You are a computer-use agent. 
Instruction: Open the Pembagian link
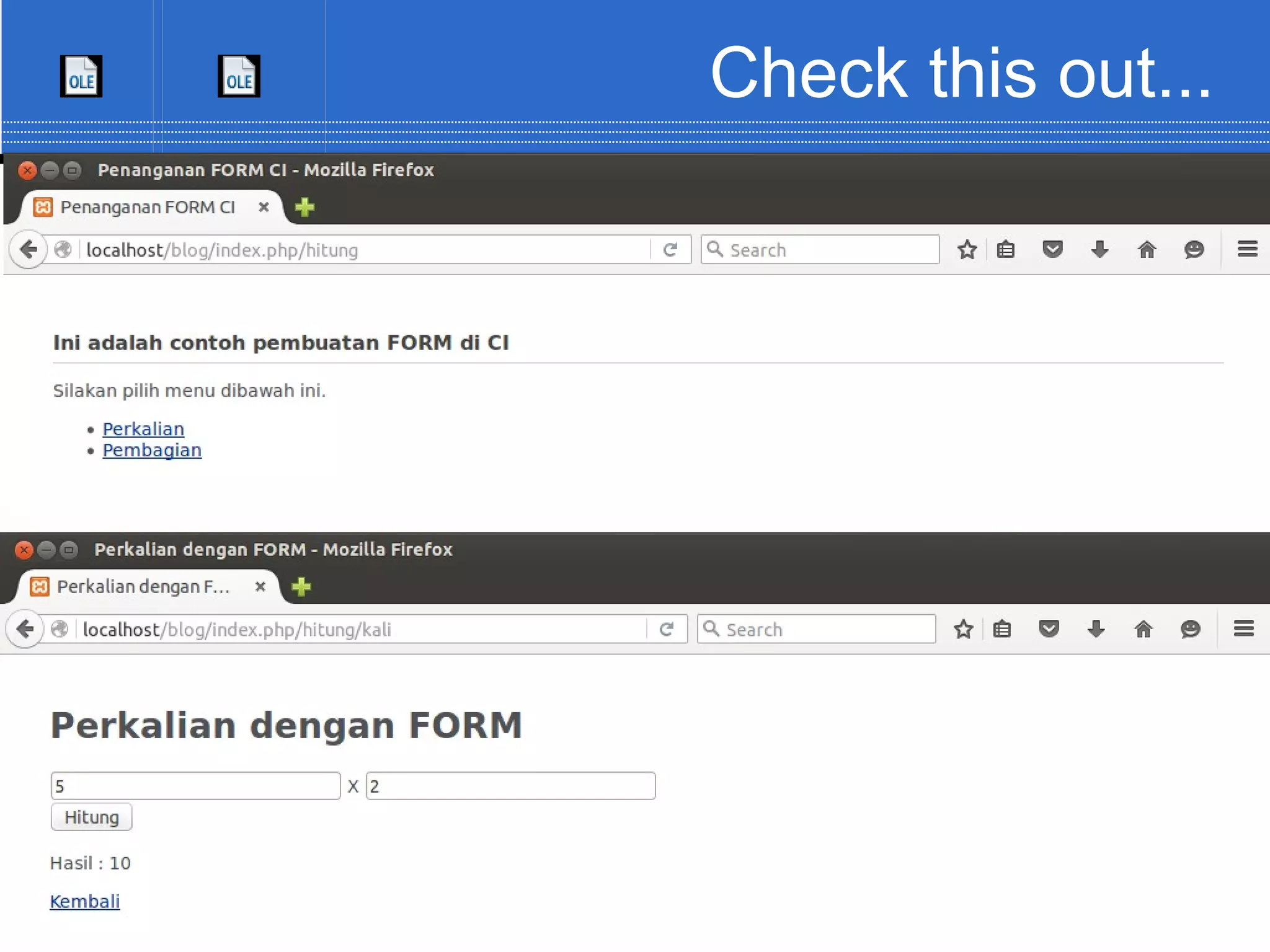[x=152, y=450]
